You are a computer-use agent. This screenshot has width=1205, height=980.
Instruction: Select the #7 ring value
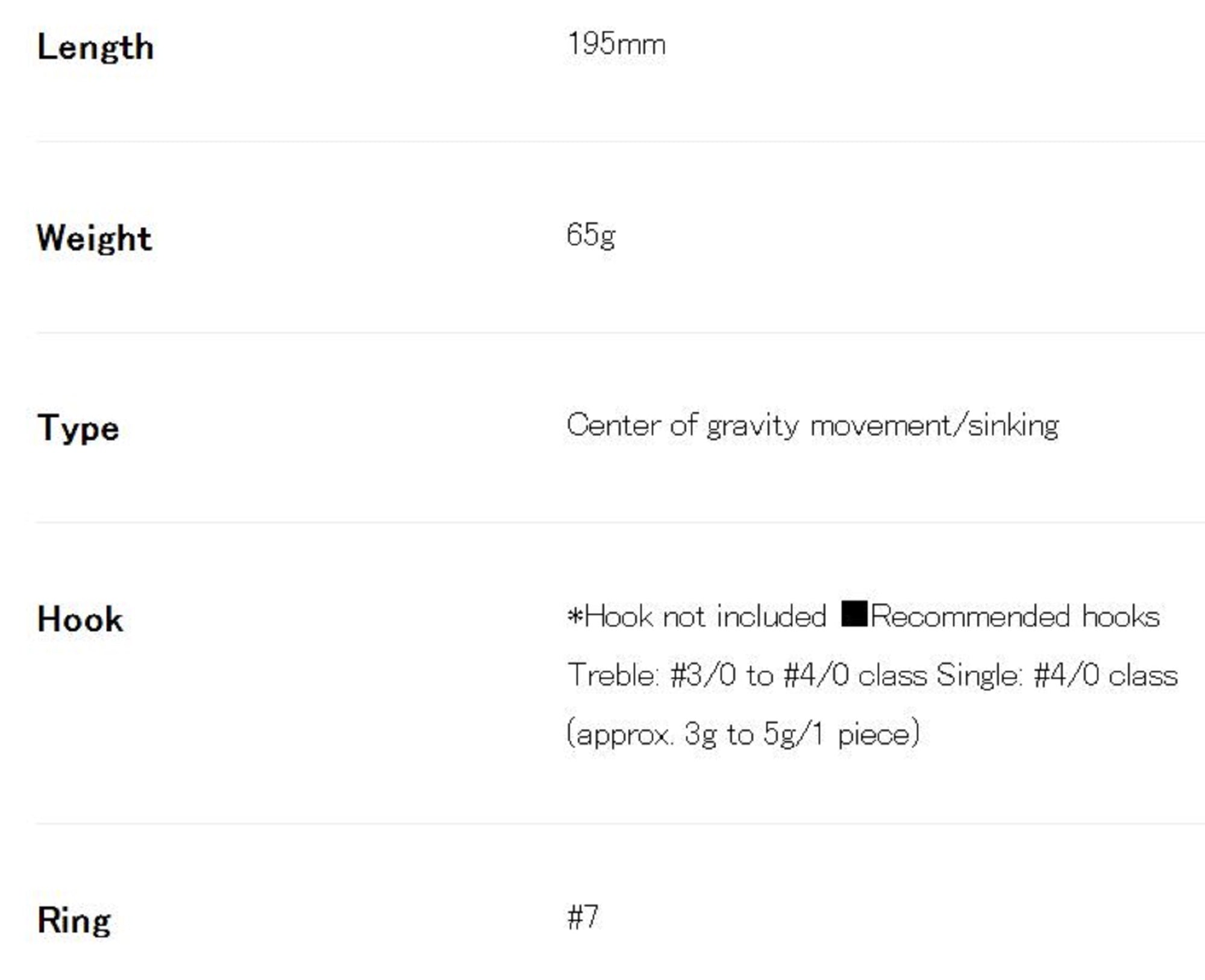(x=583, y=918)
